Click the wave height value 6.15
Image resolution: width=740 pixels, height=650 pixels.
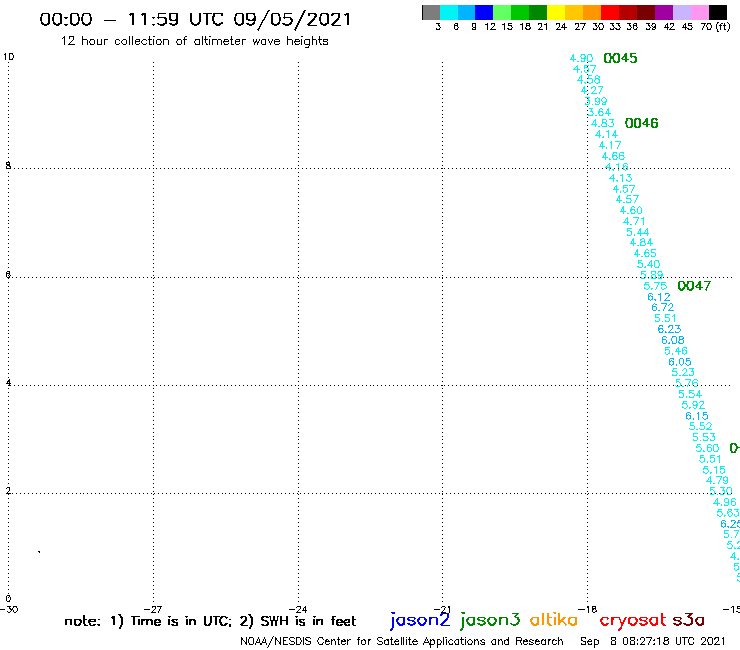point(697,416)
